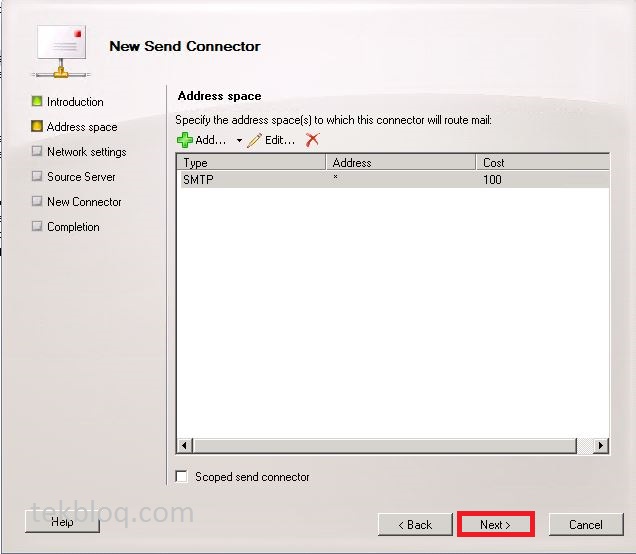Click the cost value 100

[492, 179]
